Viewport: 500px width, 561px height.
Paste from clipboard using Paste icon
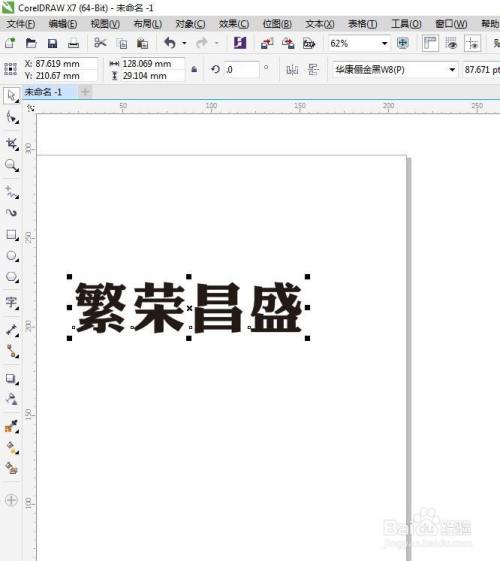tap(142, 43)
